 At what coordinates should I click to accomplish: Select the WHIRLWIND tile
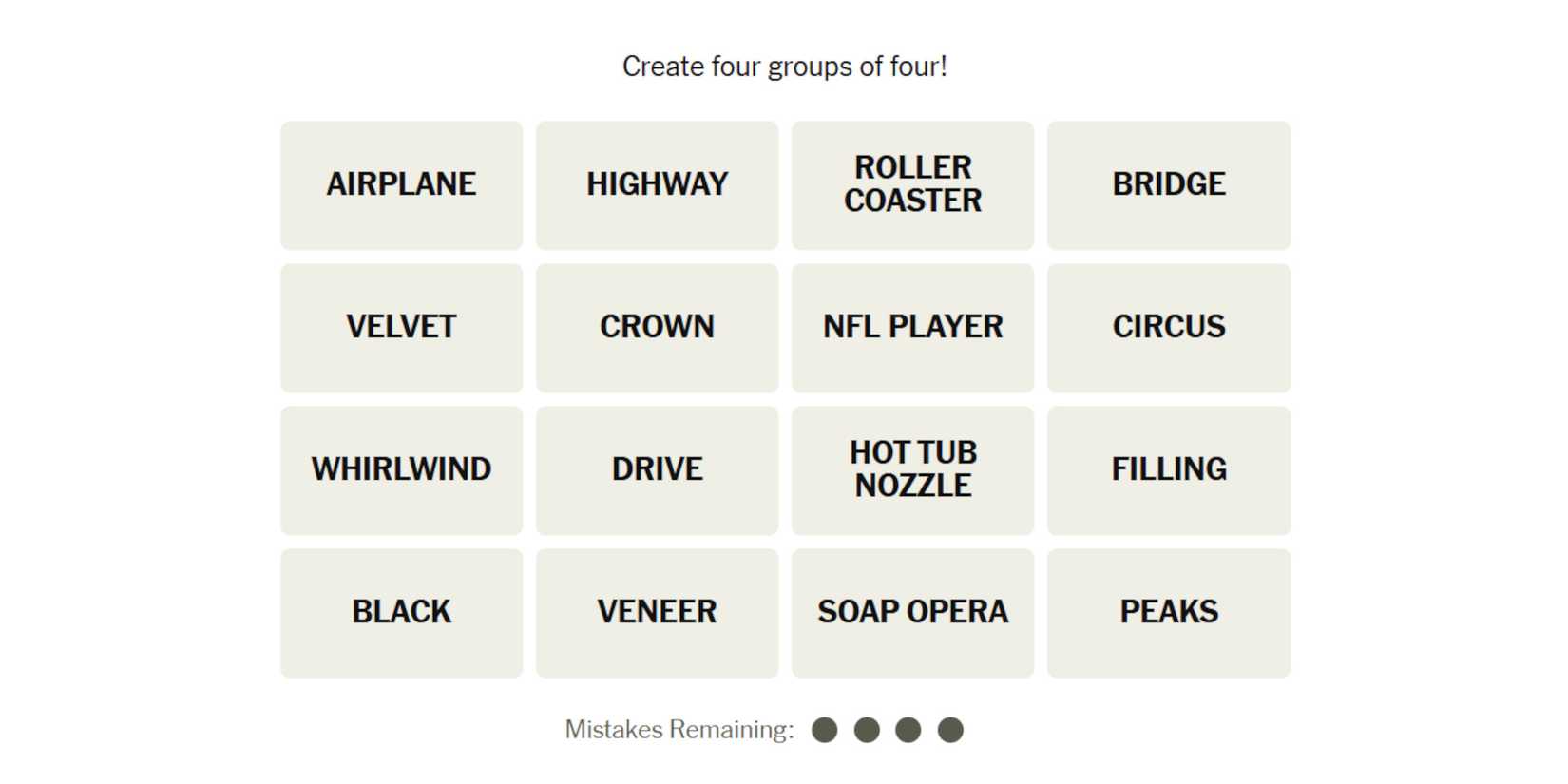coord(401,469)
